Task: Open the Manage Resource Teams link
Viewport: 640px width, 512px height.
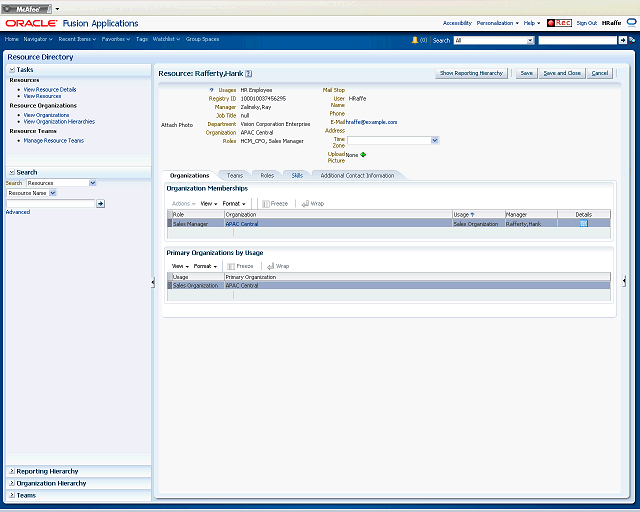Action: pyautogui.click(x=53, y=140)
